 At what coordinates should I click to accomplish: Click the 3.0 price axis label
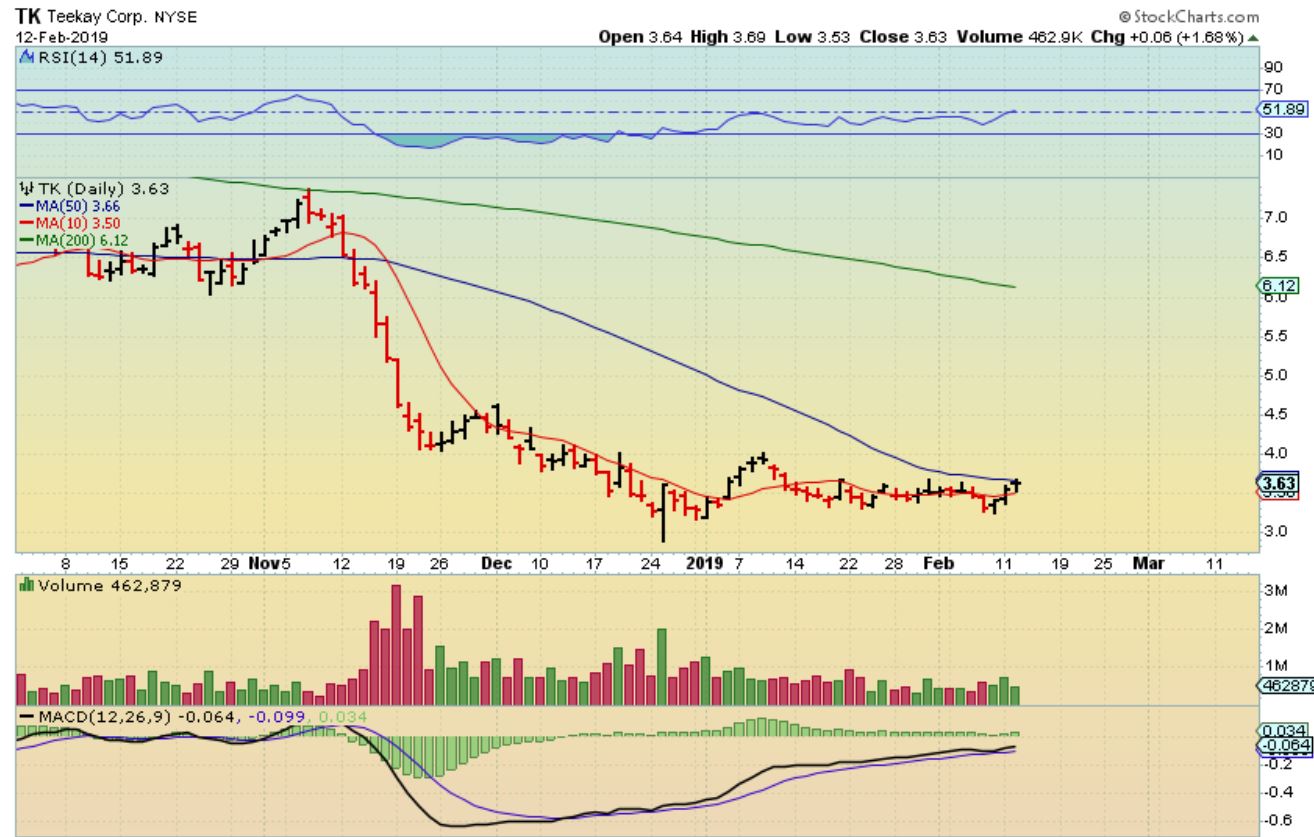coord(1274,532)
